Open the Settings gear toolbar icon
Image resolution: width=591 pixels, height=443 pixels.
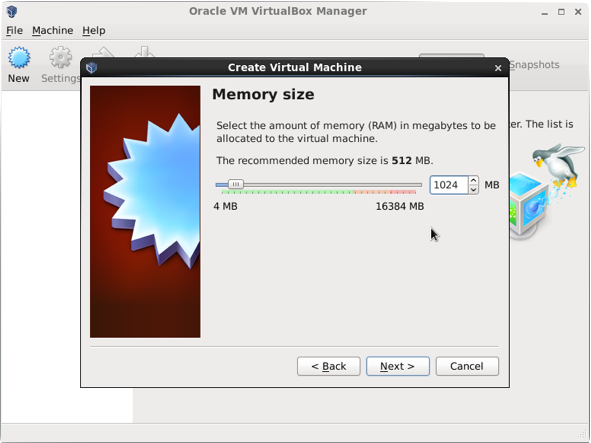61,58
